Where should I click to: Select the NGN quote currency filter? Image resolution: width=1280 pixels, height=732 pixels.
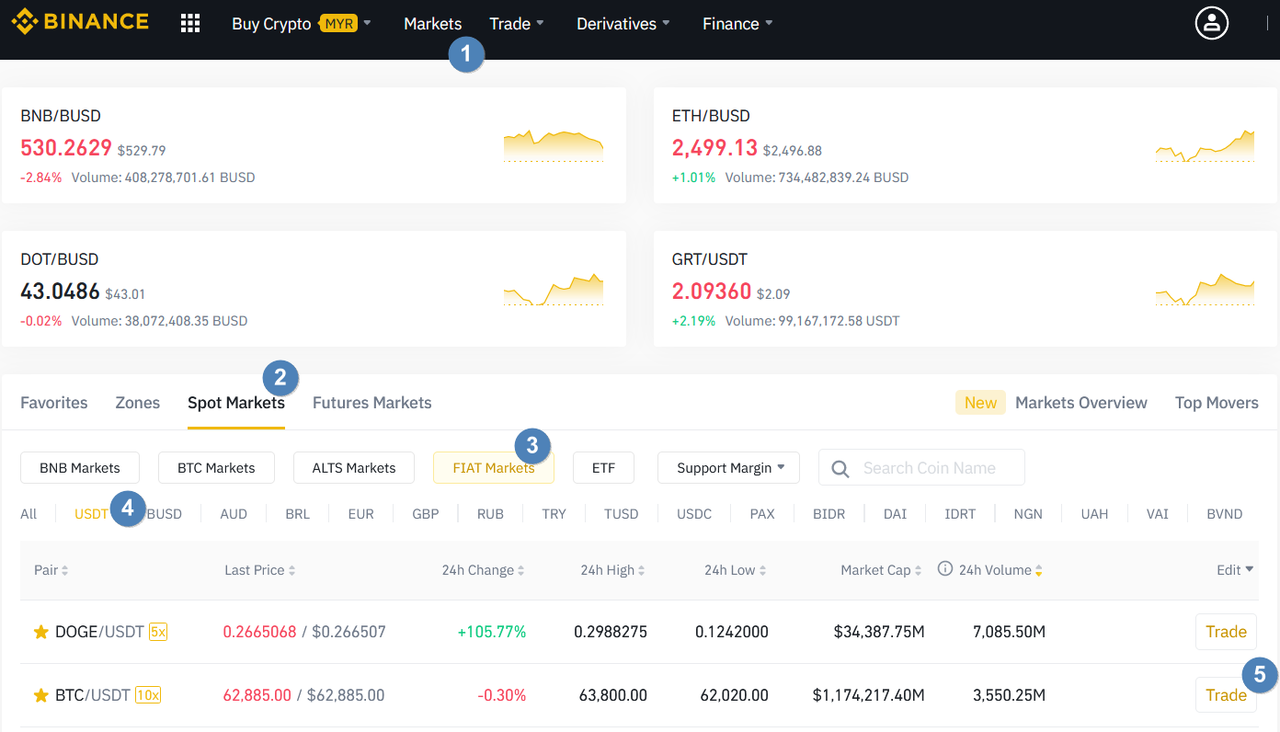point(1028,514)
